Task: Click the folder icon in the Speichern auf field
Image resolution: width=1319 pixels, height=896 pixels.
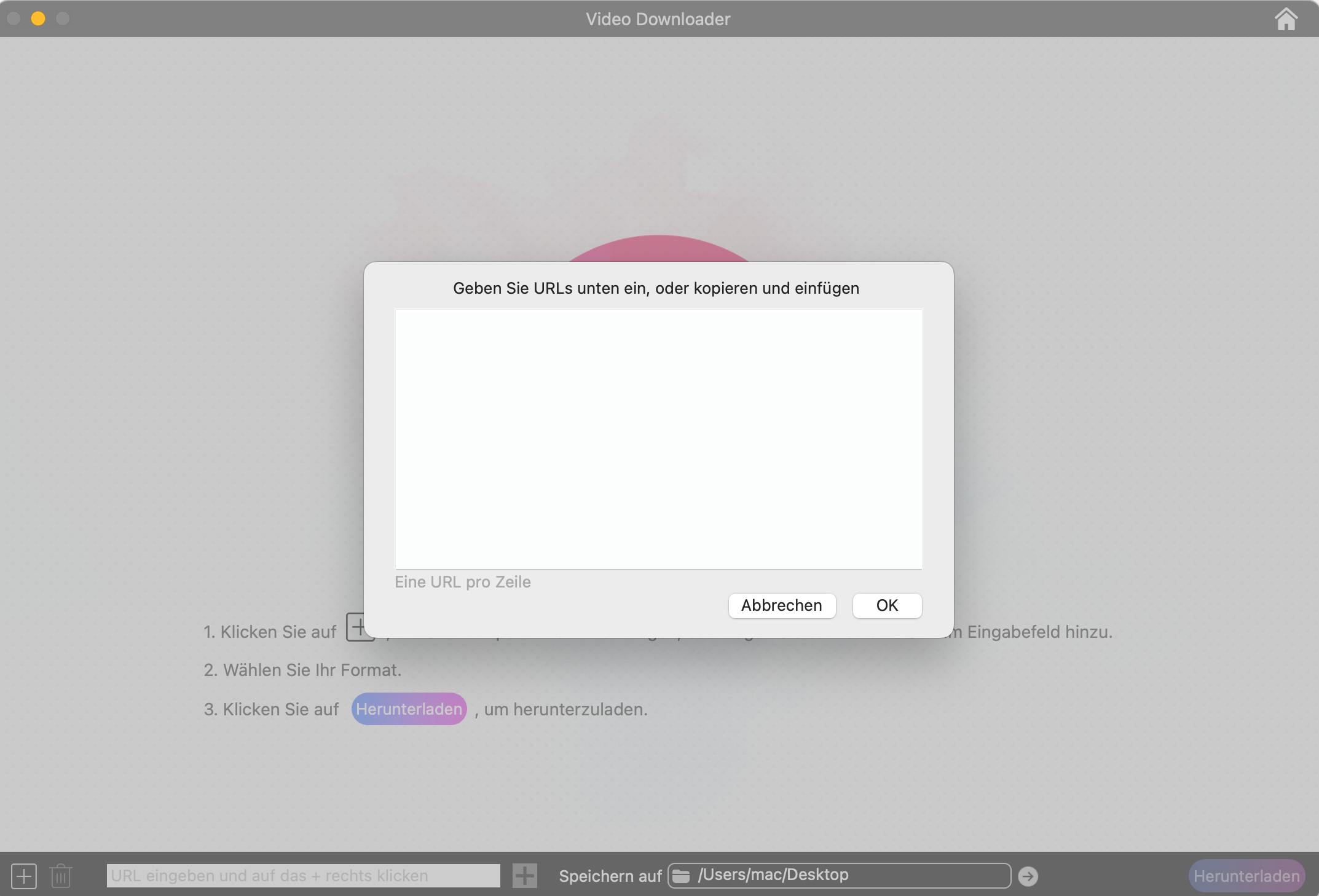Action: pyautogui.click(x=682, y=876)
